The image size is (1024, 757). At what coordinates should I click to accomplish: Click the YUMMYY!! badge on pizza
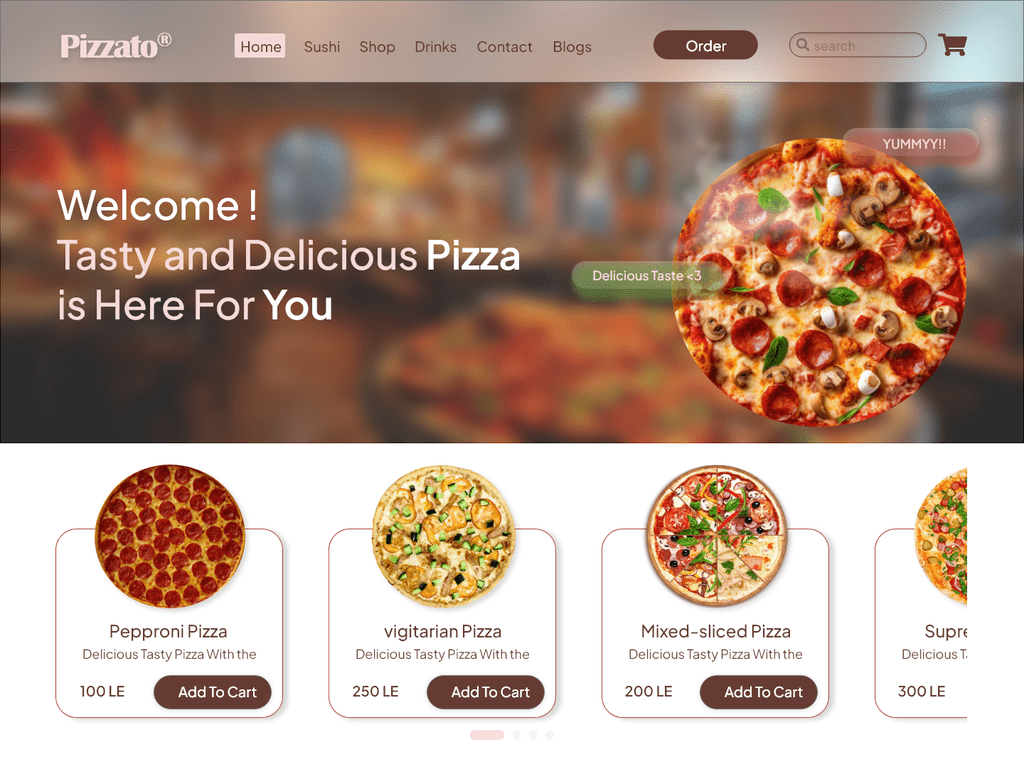[x=912, y=144]
